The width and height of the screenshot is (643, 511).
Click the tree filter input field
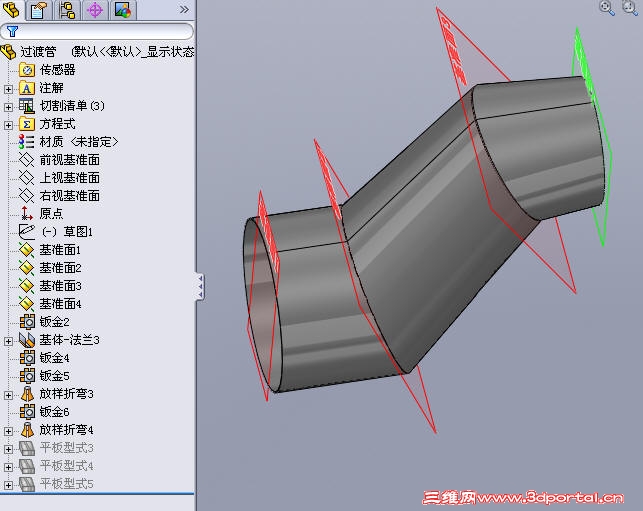97,31
